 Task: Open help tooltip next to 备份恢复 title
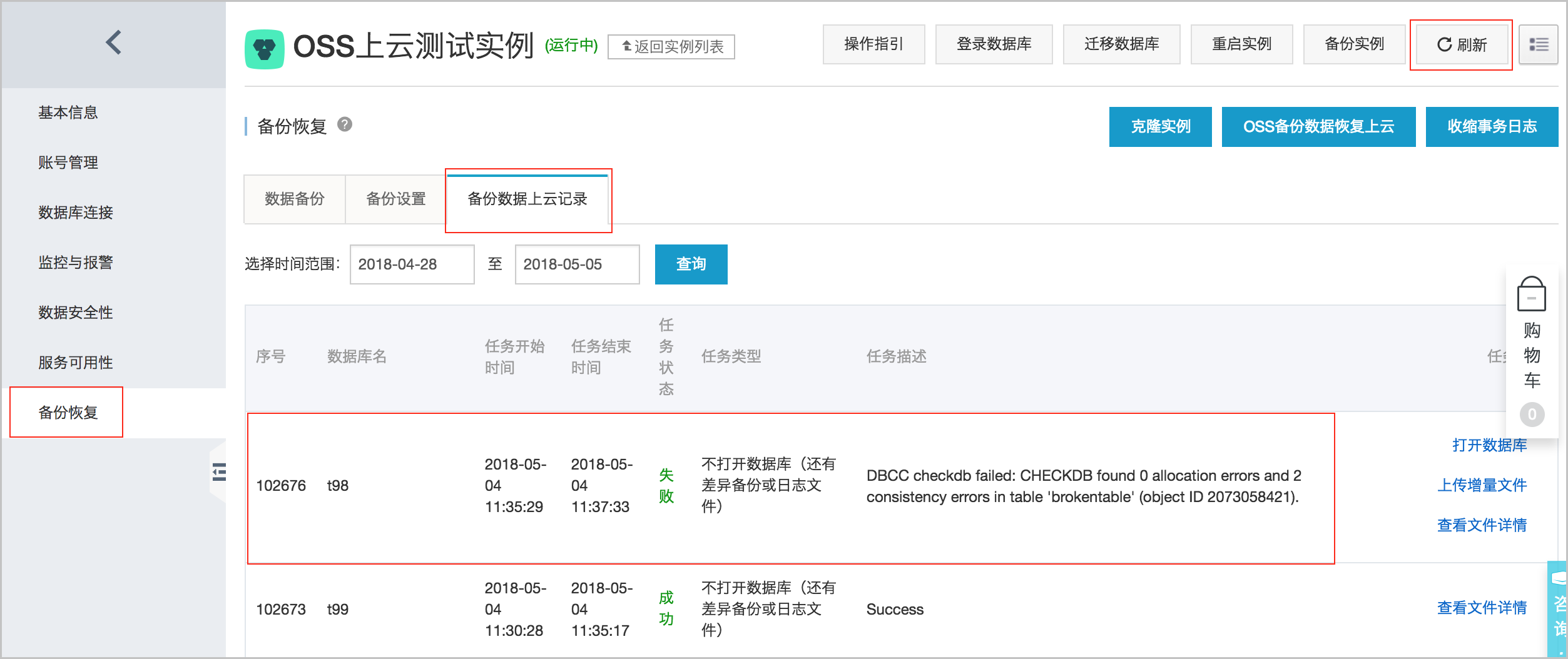(345, 124)
